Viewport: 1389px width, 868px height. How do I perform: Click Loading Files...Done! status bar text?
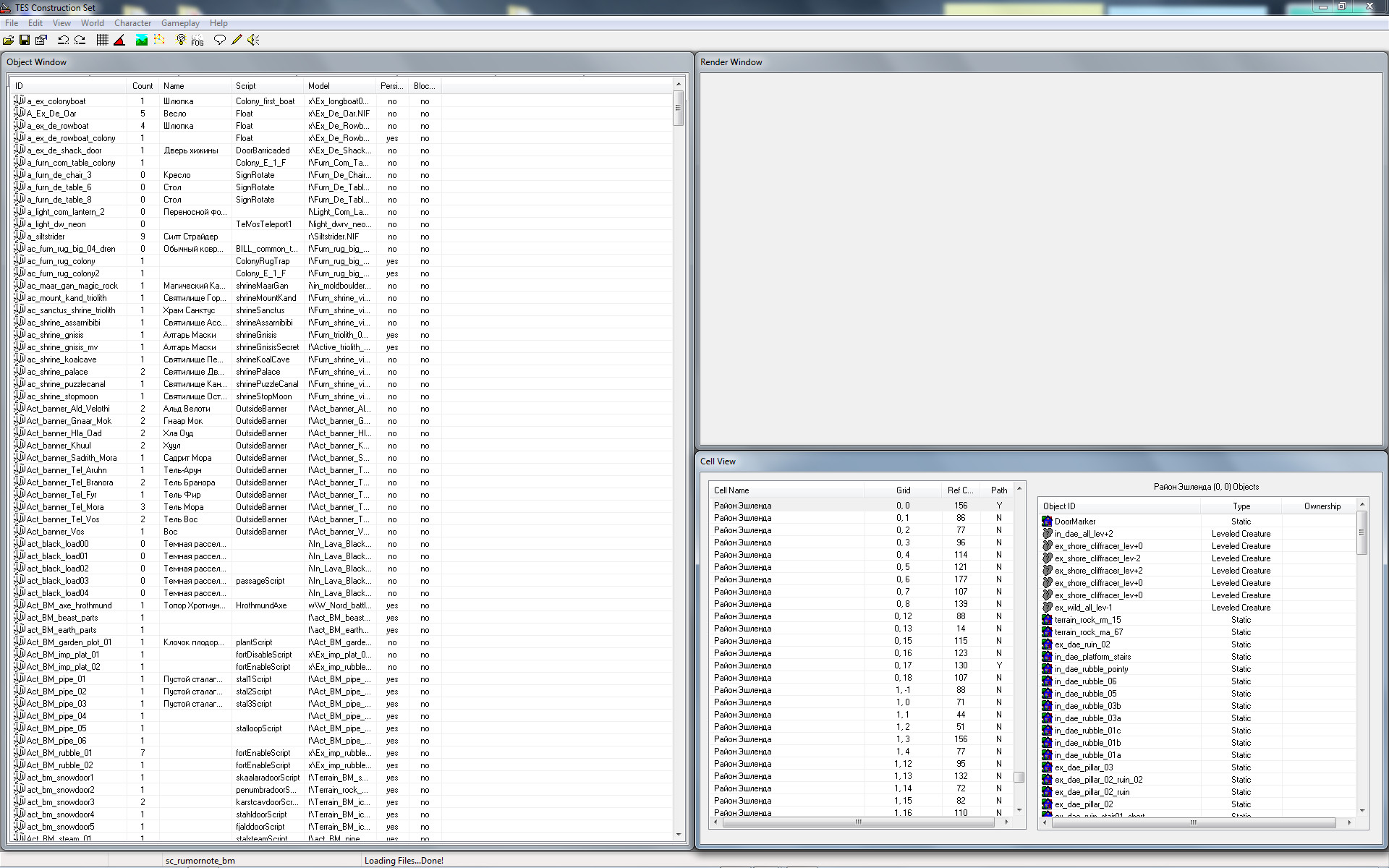click(404, 861)
